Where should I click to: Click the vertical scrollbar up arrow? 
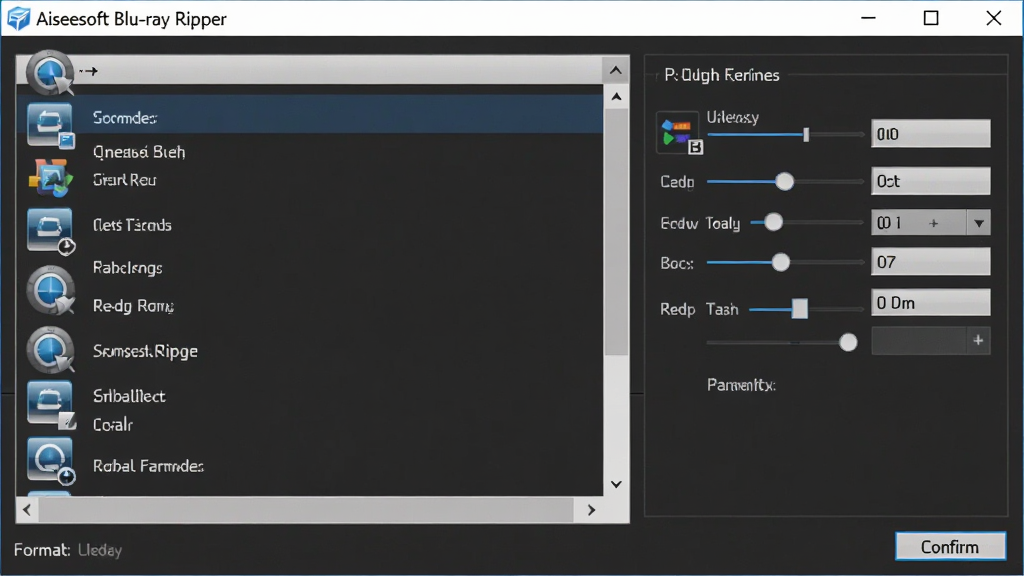coord(616,97)
